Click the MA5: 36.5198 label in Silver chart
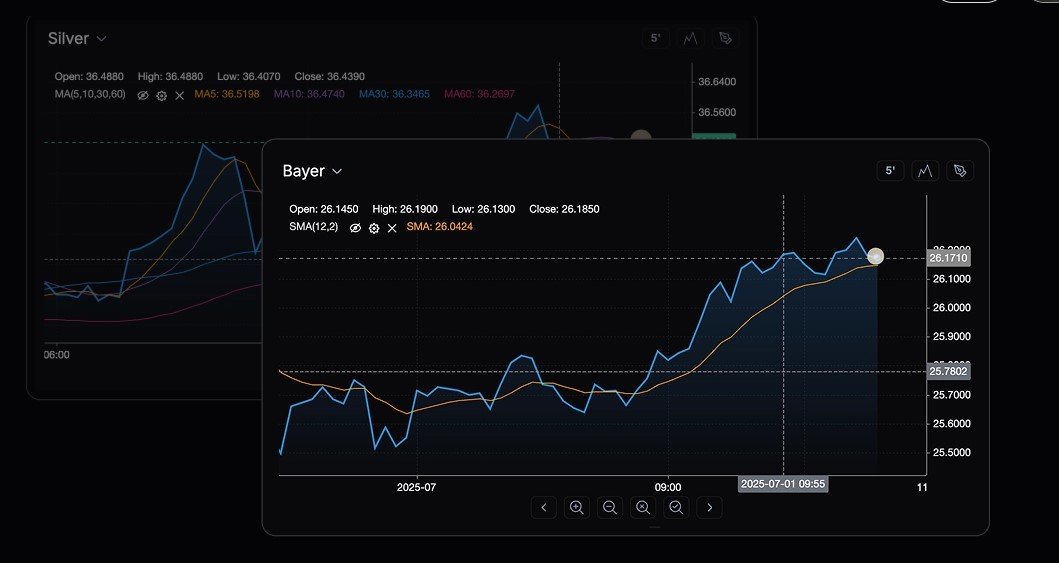The width and height of the screenshot is (1059, 563). 227,94
